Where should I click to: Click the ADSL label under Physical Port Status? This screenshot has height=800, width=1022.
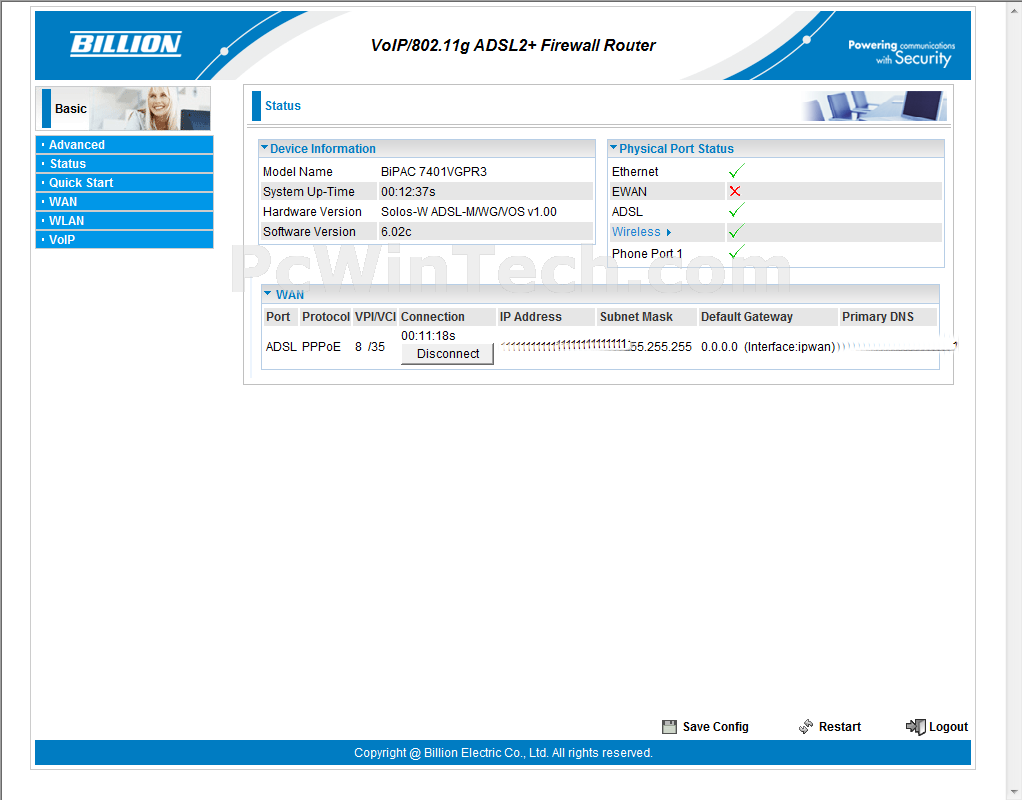coord(627,212)
